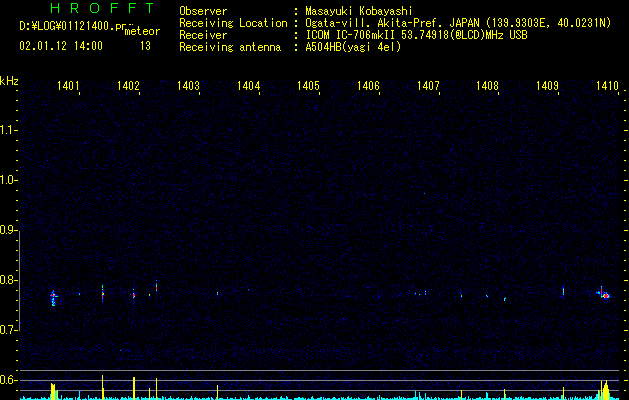The height and width of the screenshot is (400, 629).
Task: Click the HROFFT title text
Action: coord(103,8)
